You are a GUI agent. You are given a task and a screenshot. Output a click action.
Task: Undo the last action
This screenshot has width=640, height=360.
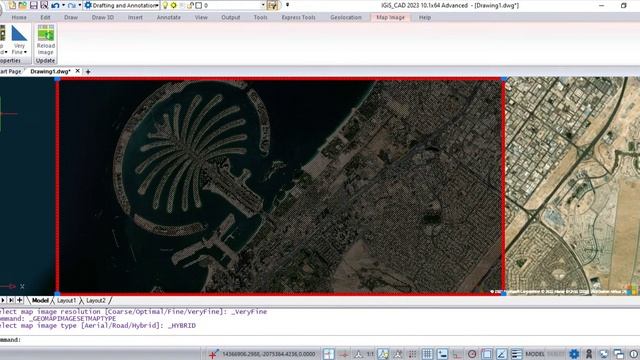coord(55,5)
